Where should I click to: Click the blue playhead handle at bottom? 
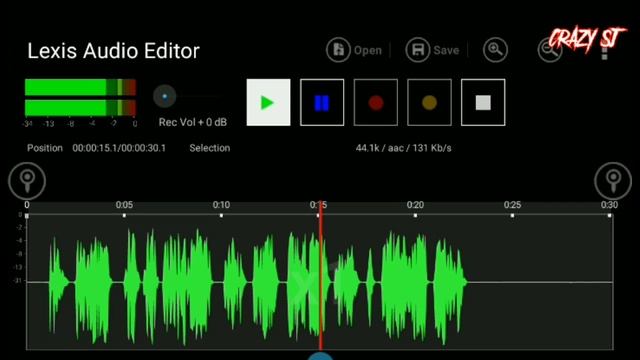[320, 356]
